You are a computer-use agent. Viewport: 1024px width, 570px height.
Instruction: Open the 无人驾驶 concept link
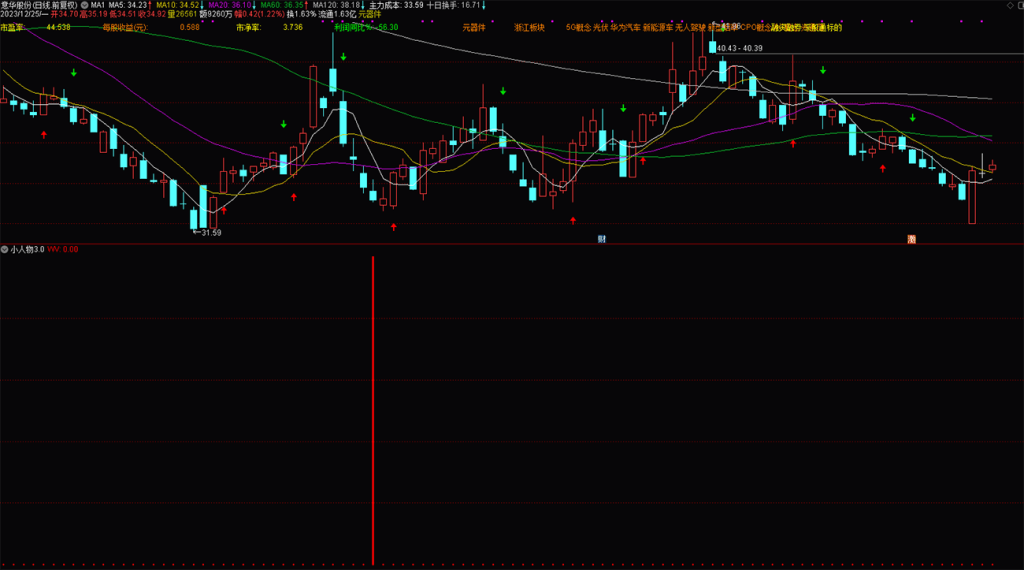(689, 28)
